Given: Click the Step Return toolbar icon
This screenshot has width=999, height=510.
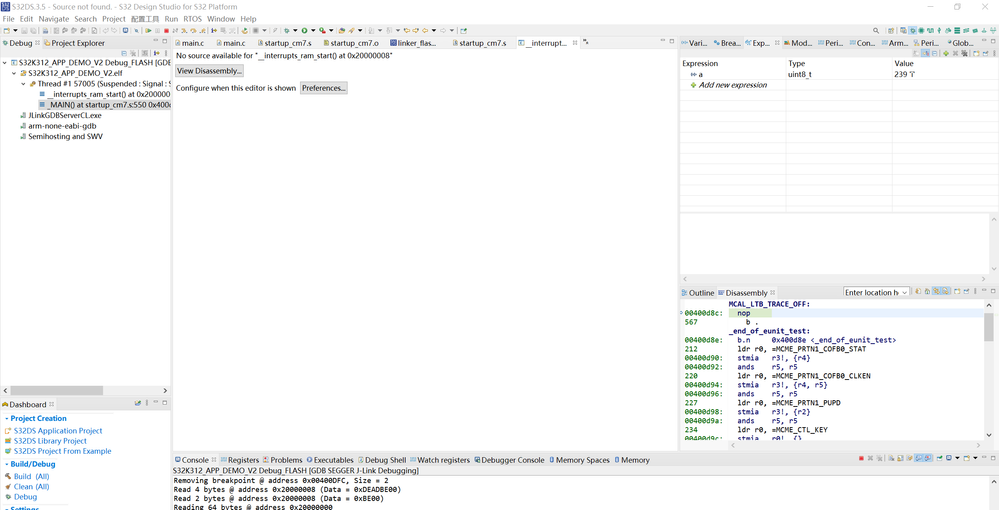Looking at the screenshot, I should pyautogui.click(x=202, y=31).
